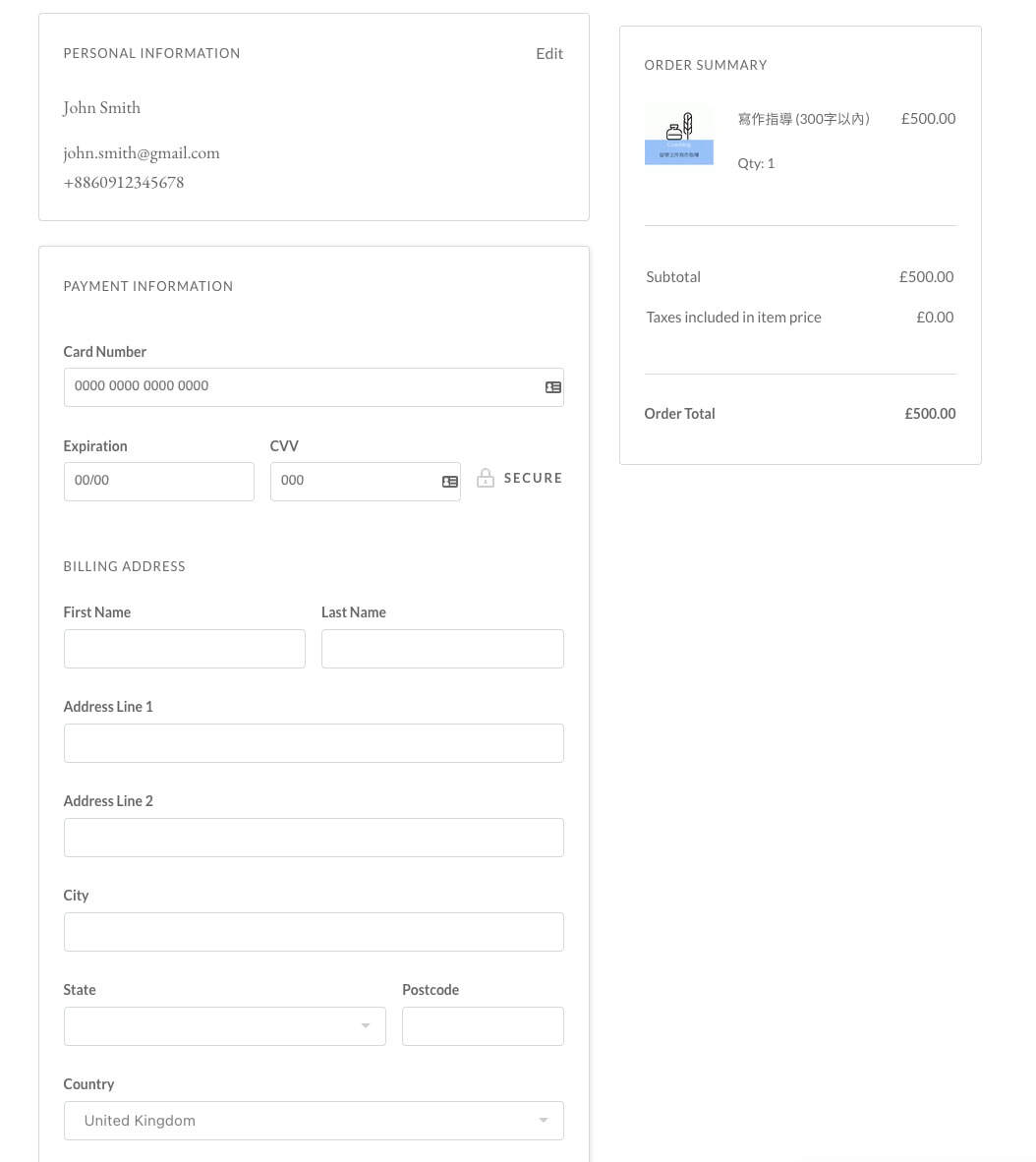Click the Postcode input field
This screenshot has height=1162, width=1036.
point(483,1026)
